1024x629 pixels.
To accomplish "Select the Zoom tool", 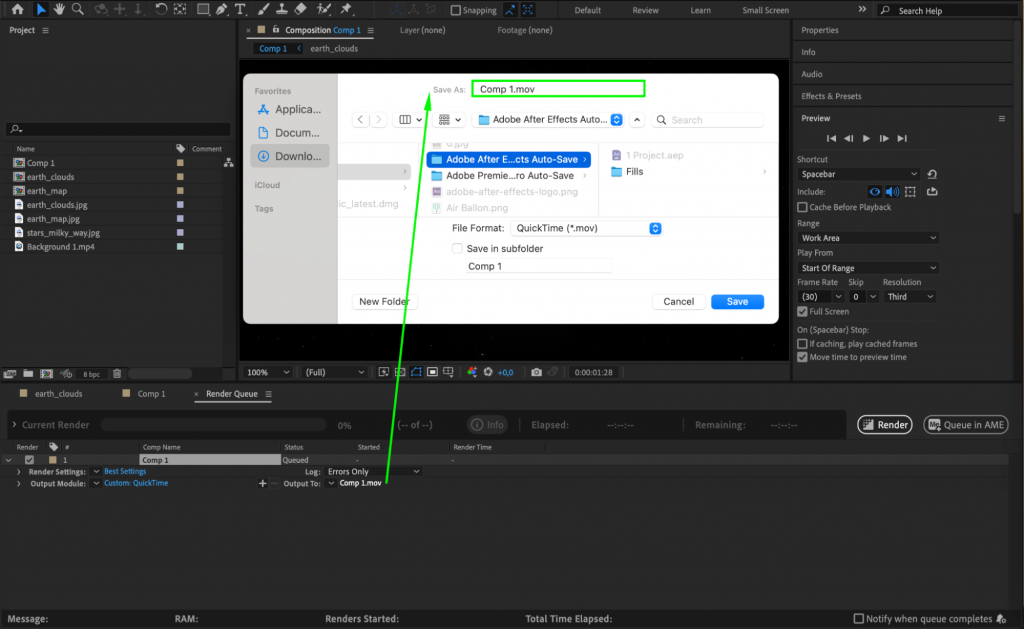I will pyautogui.click(x=78, y=10).
